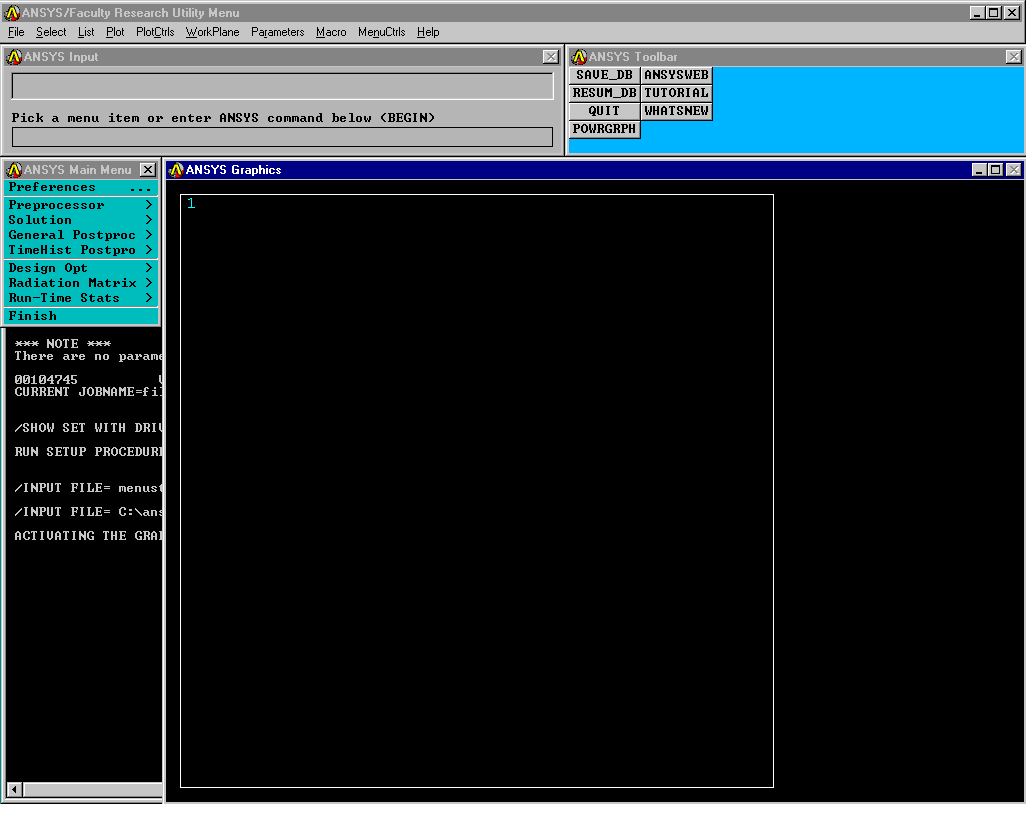The height and width of the screenshot is (821, 1026).
Task: Close the ANSYS Utility Menu window
Action: click(x=1014, y=12)
